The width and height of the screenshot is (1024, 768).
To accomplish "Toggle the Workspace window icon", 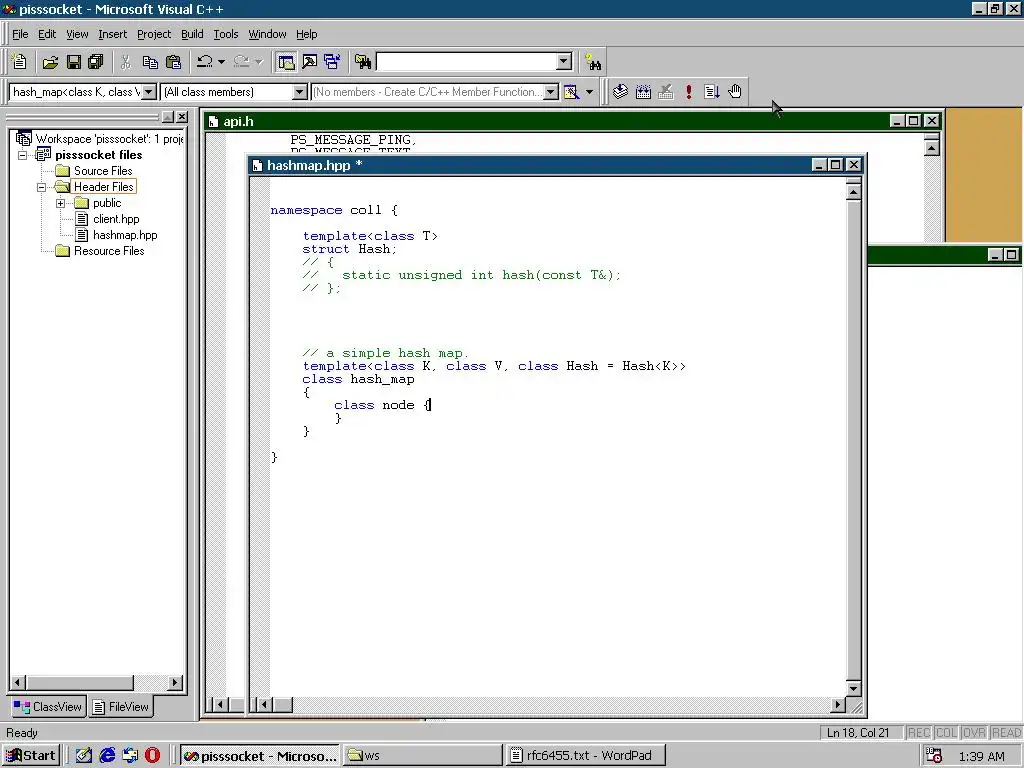I will (286, 62).
